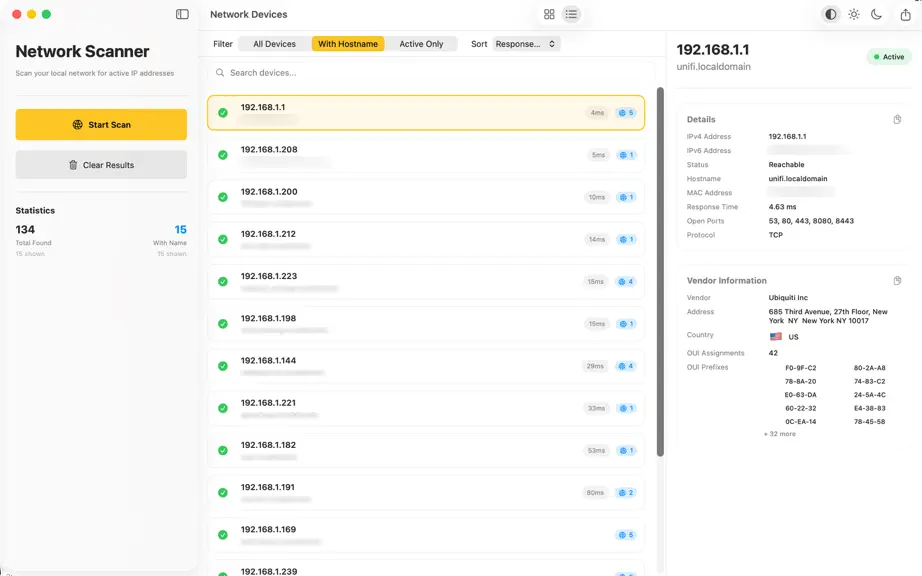Click ports badge of 192.168.1.223 row
Image resolution: width=922 pixels, height=576 pixels.
click(x=626, y=282)
